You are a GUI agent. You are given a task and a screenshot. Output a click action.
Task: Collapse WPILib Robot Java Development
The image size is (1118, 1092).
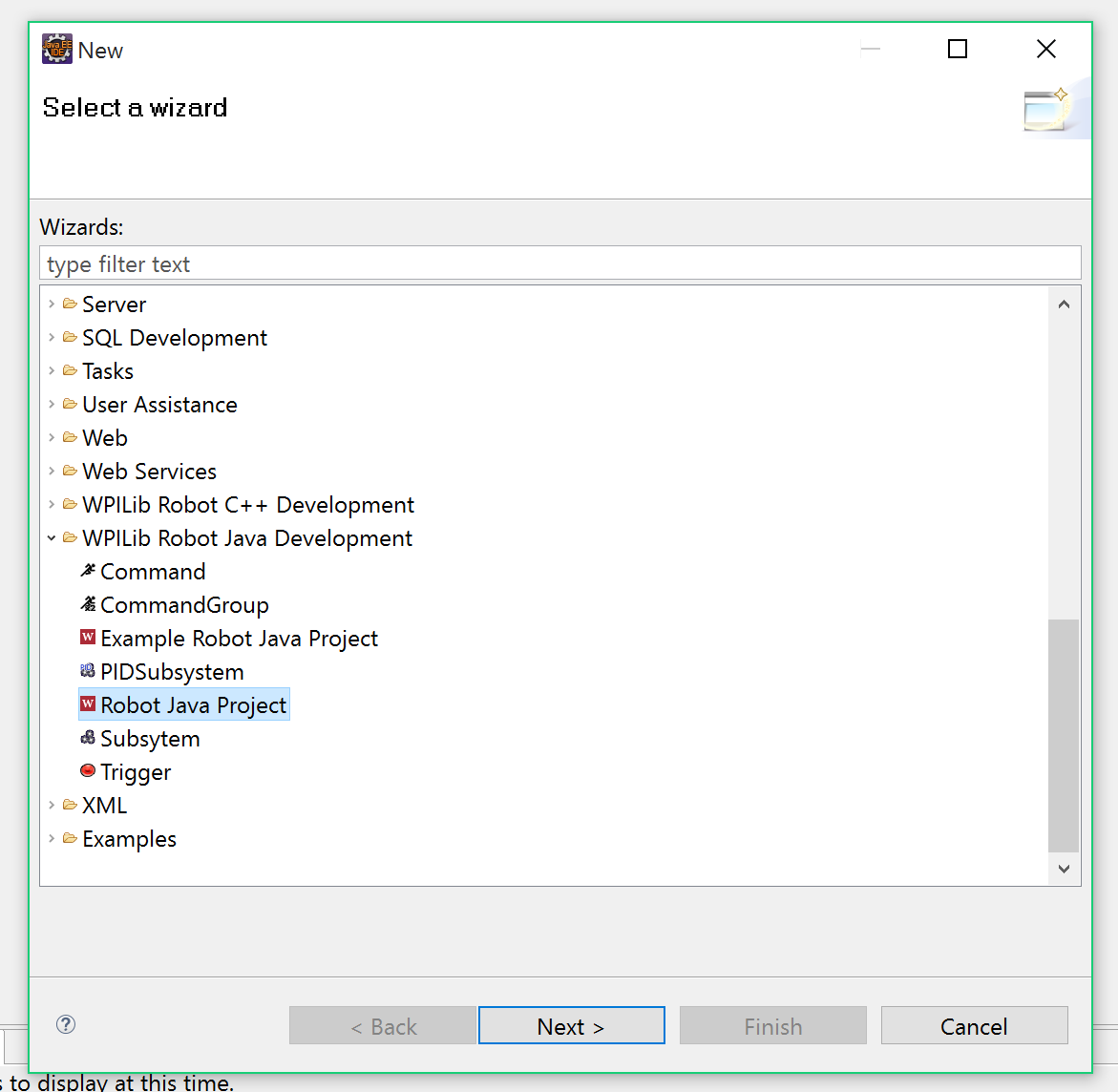52,537
